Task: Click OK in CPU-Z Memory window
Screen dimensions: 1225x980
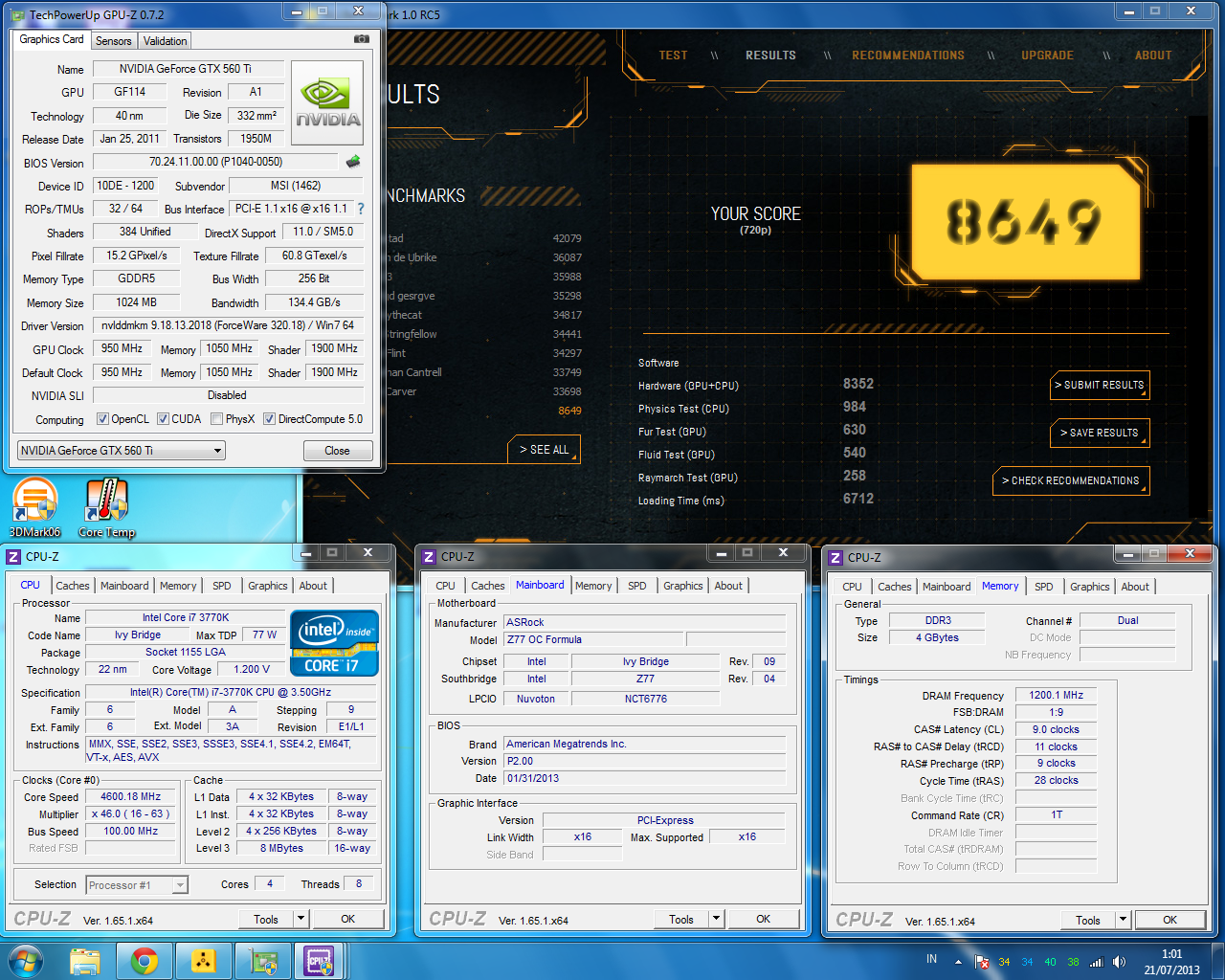Action: coord(1169,920)
